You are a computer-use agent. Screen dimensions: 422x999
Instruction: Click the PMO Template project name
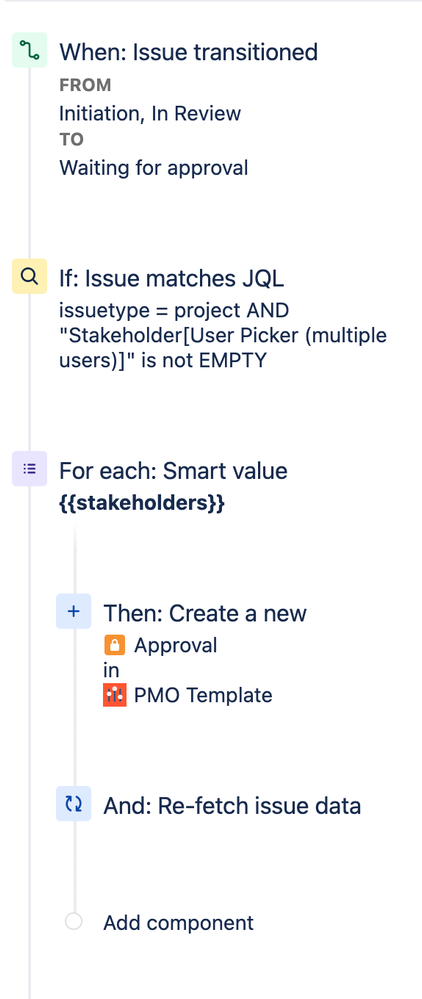pos(203,695)
